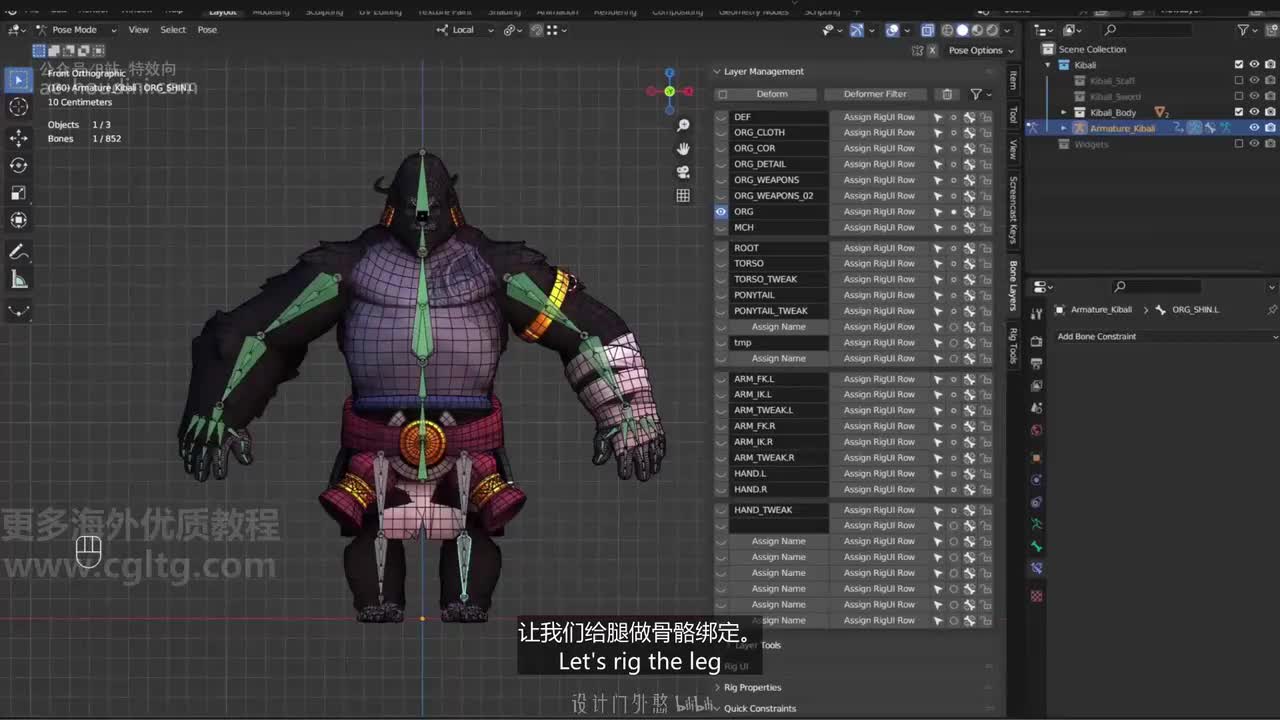Select the Scale tool

click(19, 193)
